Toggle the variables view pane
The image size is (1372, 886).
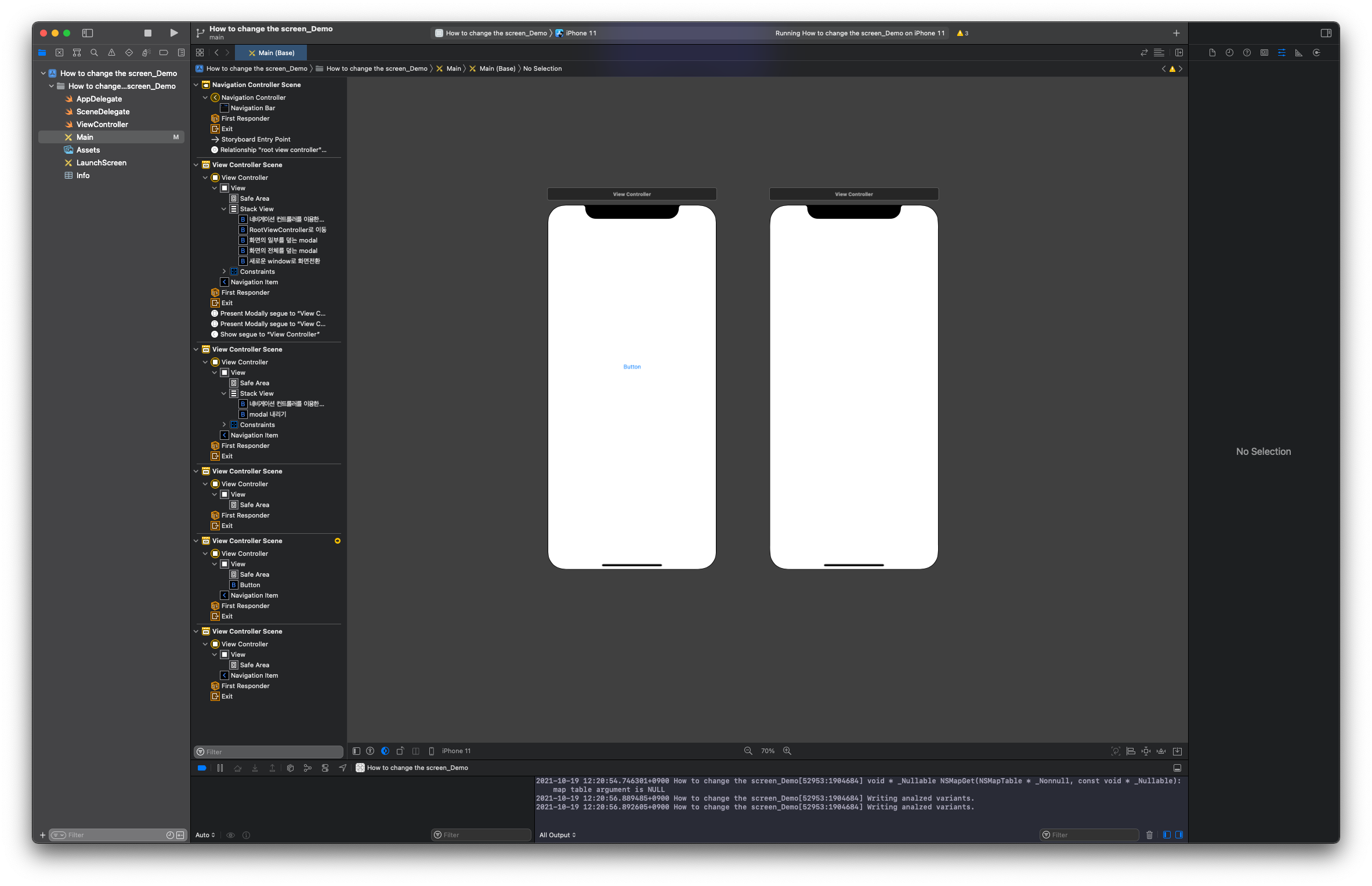click(1167, 835)
